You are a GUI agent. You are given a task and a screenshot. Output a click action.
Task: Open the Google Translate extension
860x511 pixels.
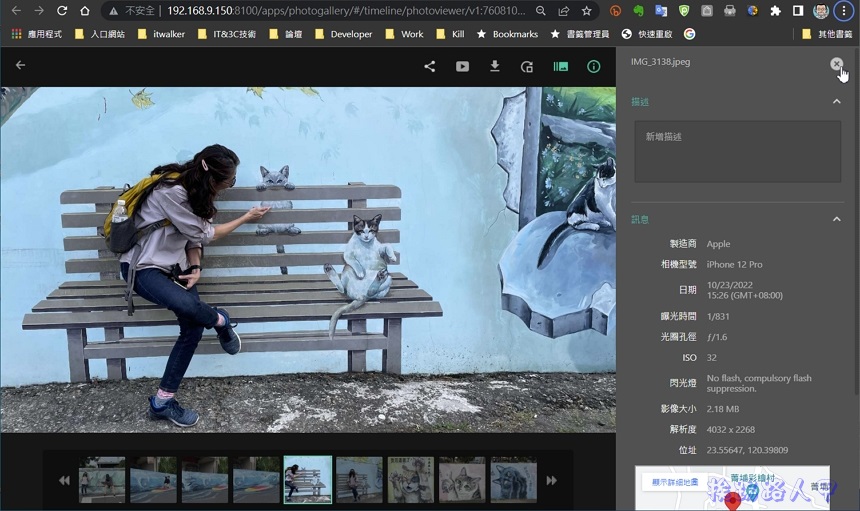point(661,10)
